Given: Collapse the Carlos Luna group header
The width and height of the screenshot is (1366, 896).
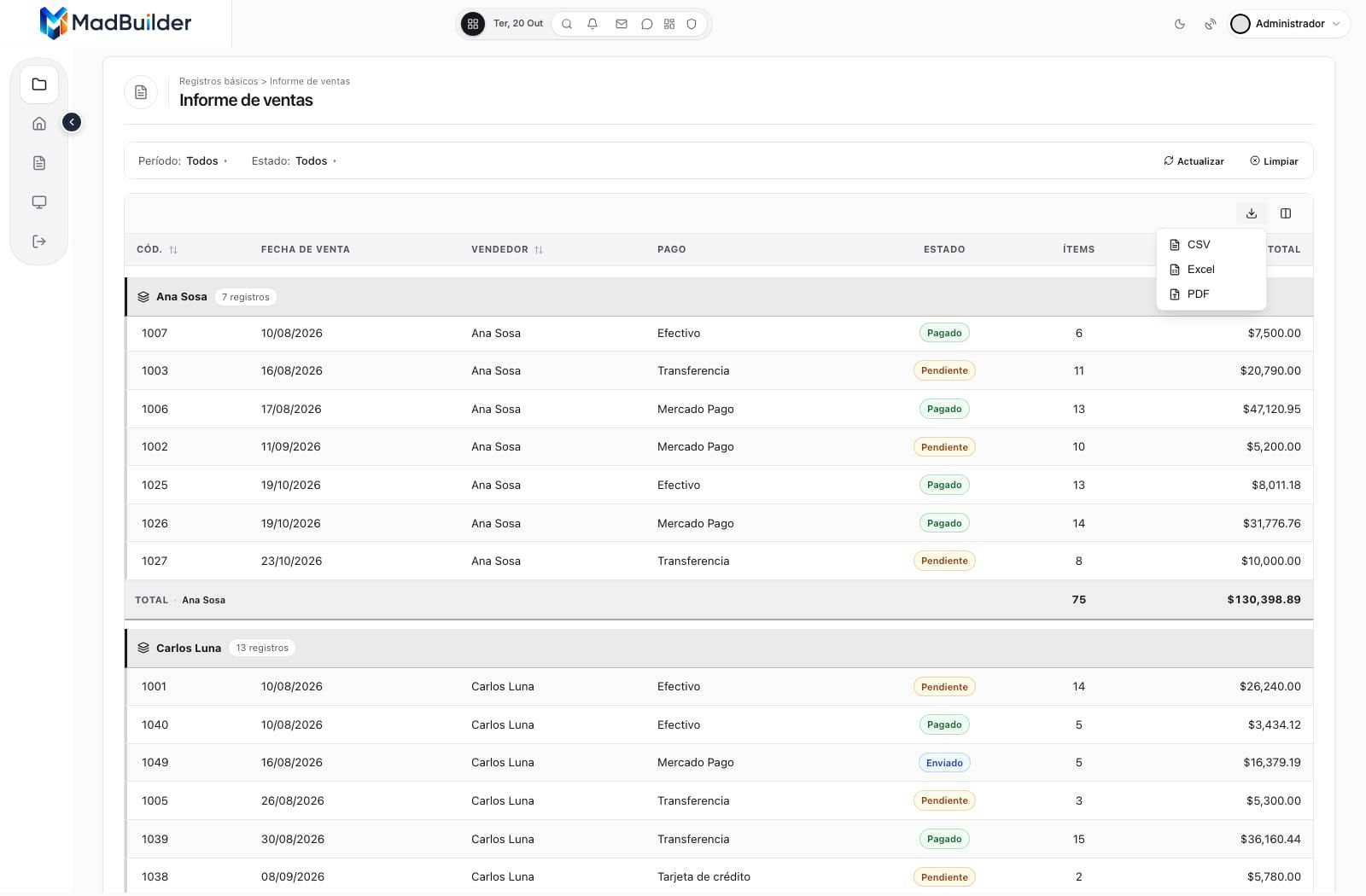Looking at the screenshot, I should click(x=719, y=649).
